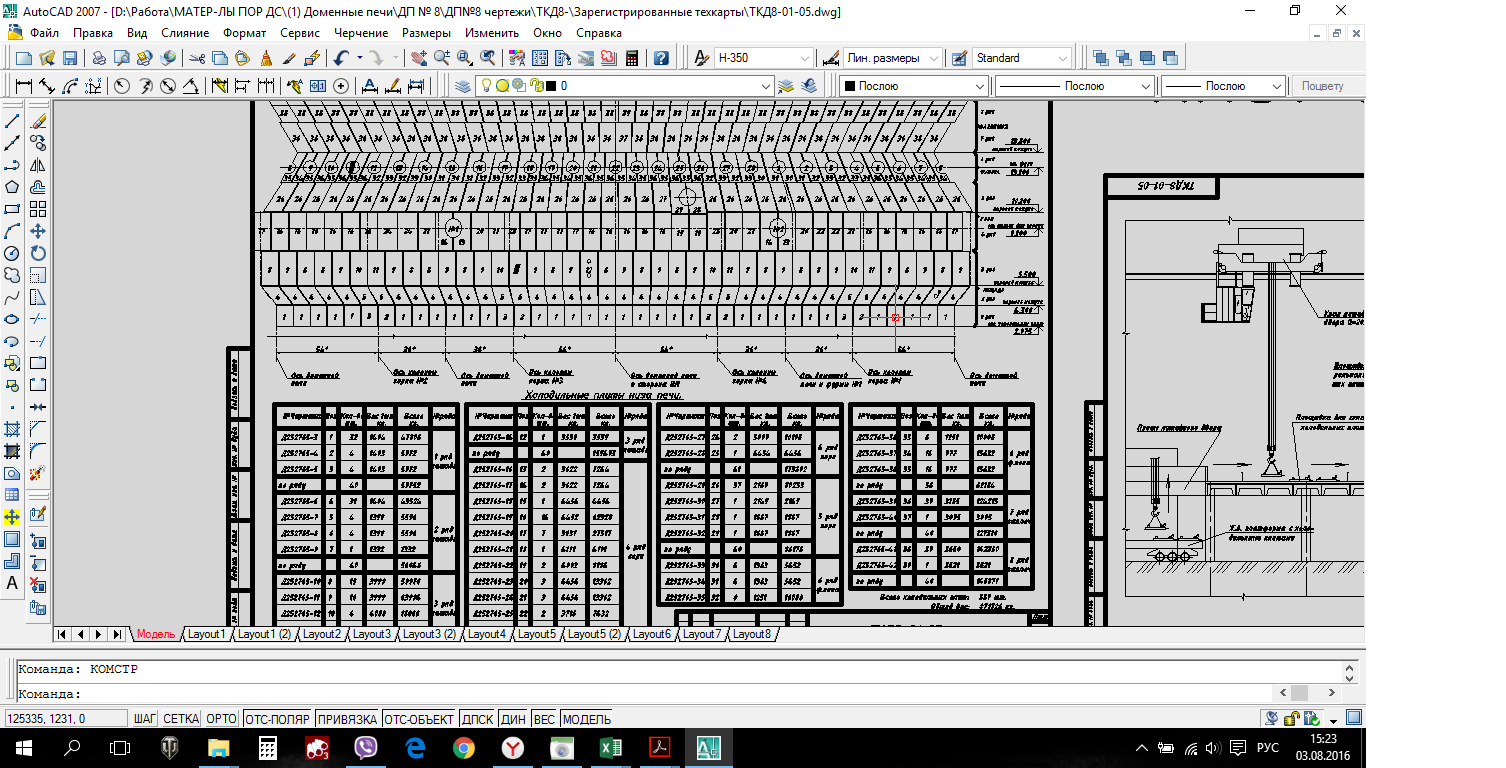Open the QuickCalc calculator icon
Screen dimensions: 1506x768
point(631,58)
